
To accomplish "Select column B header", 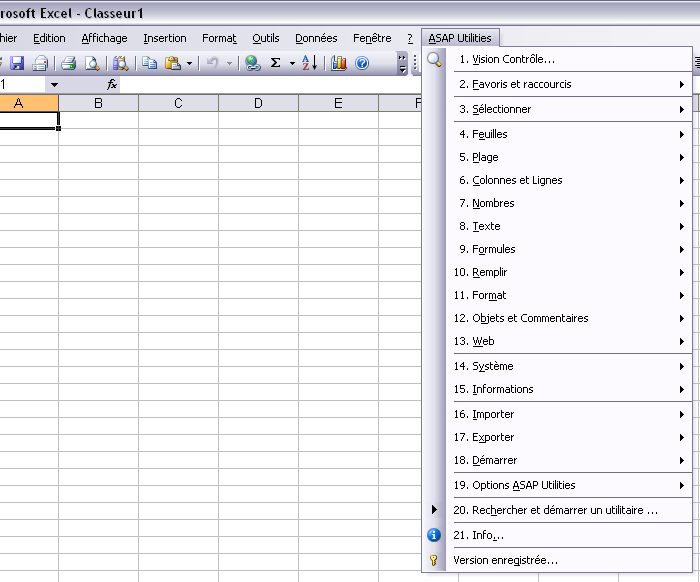I will [98, 104].
